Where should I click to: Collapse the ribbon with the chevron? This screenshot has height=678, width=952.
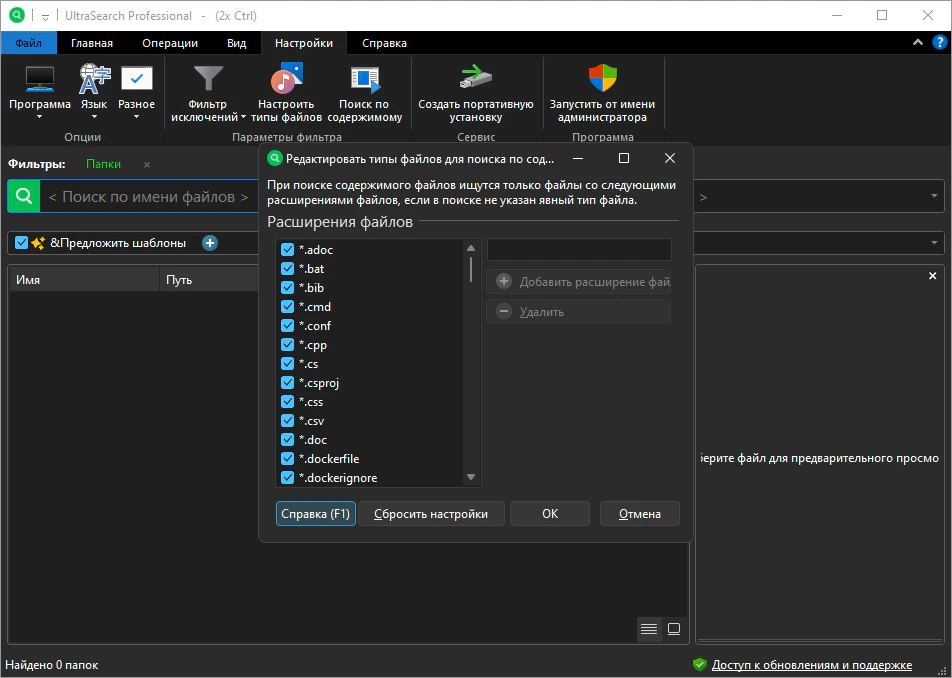tap(918, 43)
